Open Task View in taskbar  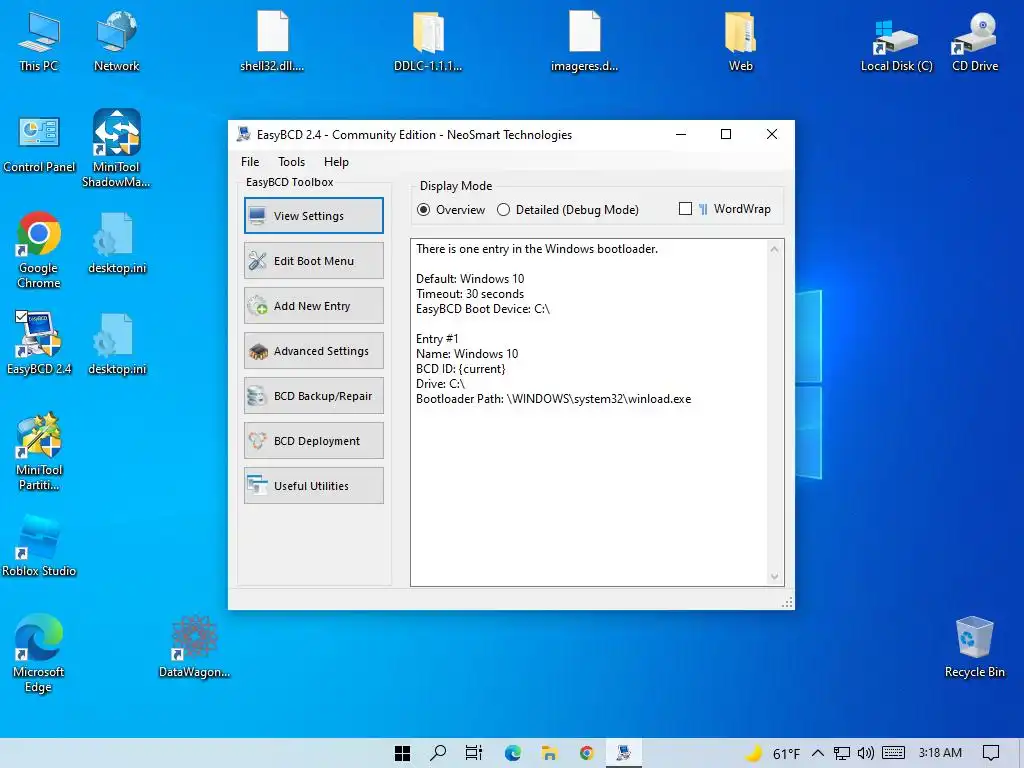tap(474, 753)
